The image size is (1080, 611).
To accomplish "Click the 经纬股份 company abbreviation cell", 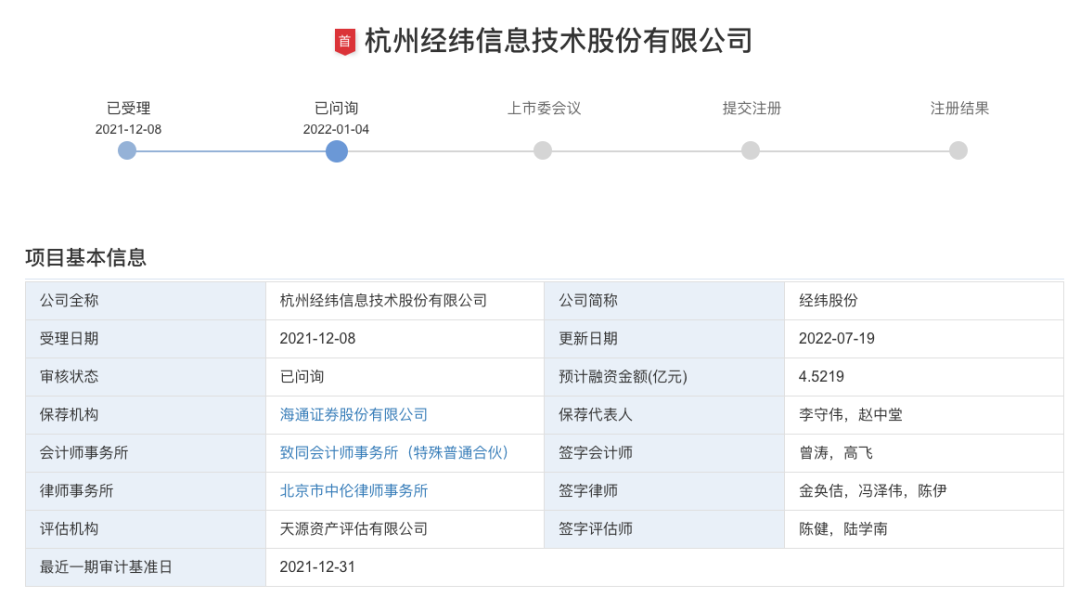I will click(x=828, y=301).
